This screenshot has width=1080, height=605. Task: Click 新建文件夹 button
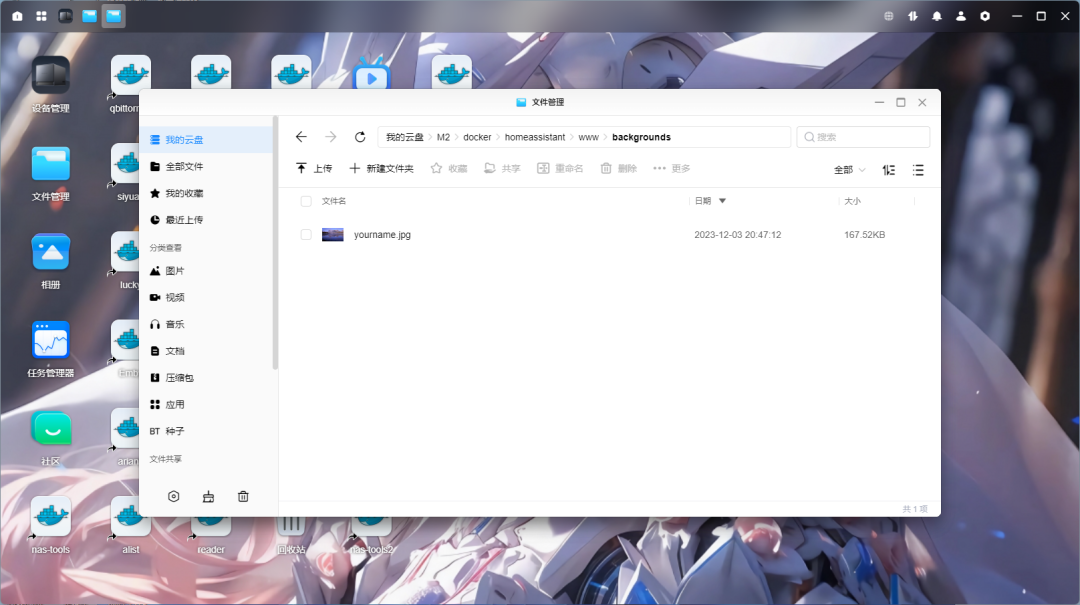(x=382, y=168)
